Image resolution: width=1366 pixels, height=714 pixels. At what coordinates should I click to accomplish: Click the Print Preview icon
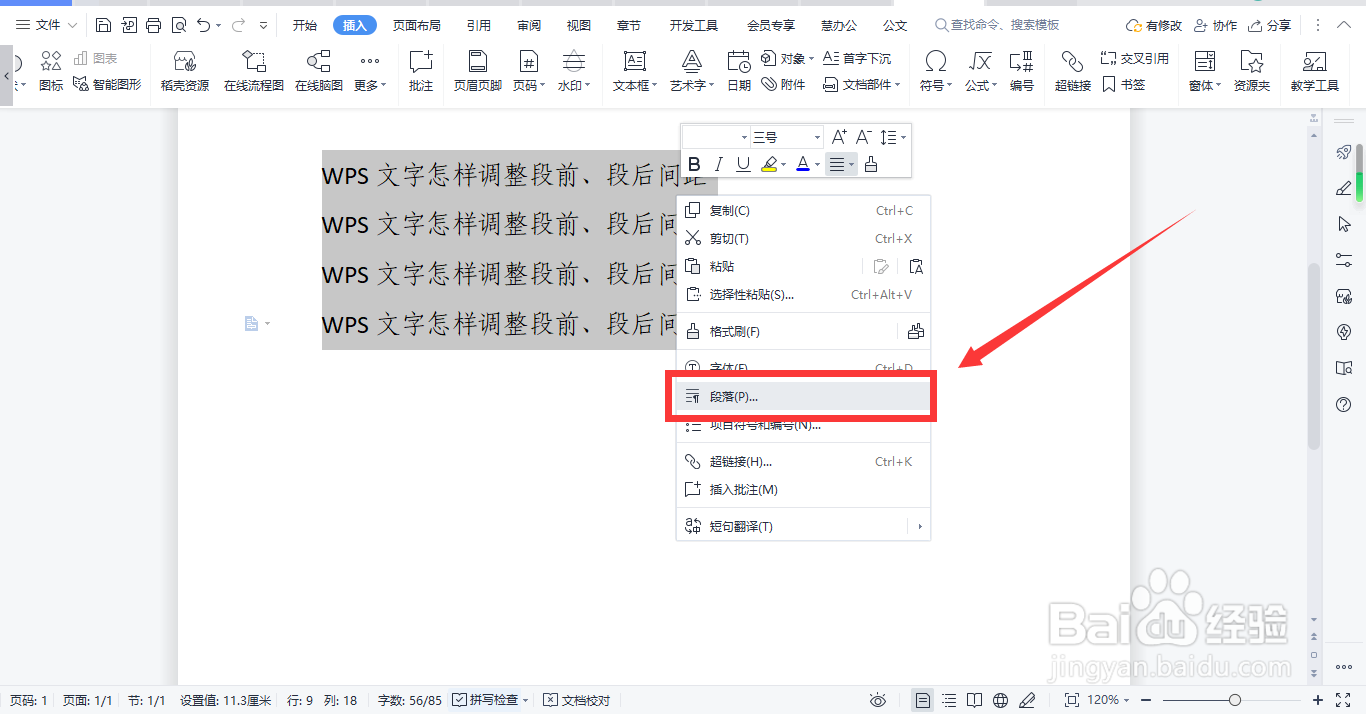coord(178,25)
